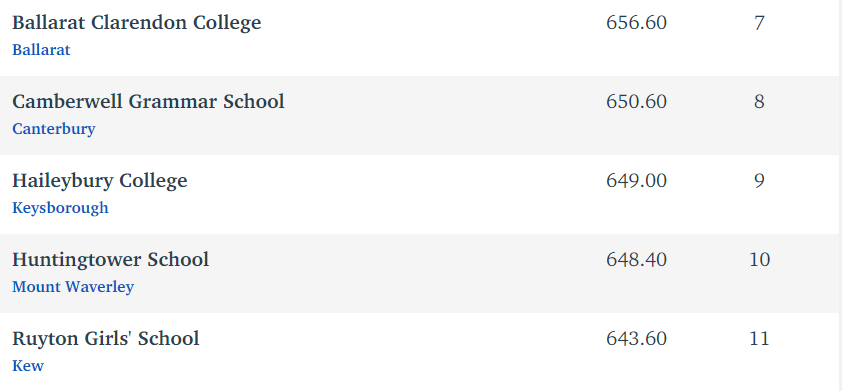This screenshot has width=842, height=391.
Task: Open the Keysborough suburb link
Action: click(60, 208)
